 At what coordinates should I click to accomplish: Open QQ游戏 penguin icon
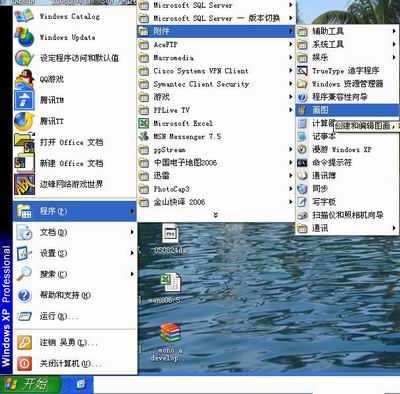24,79
